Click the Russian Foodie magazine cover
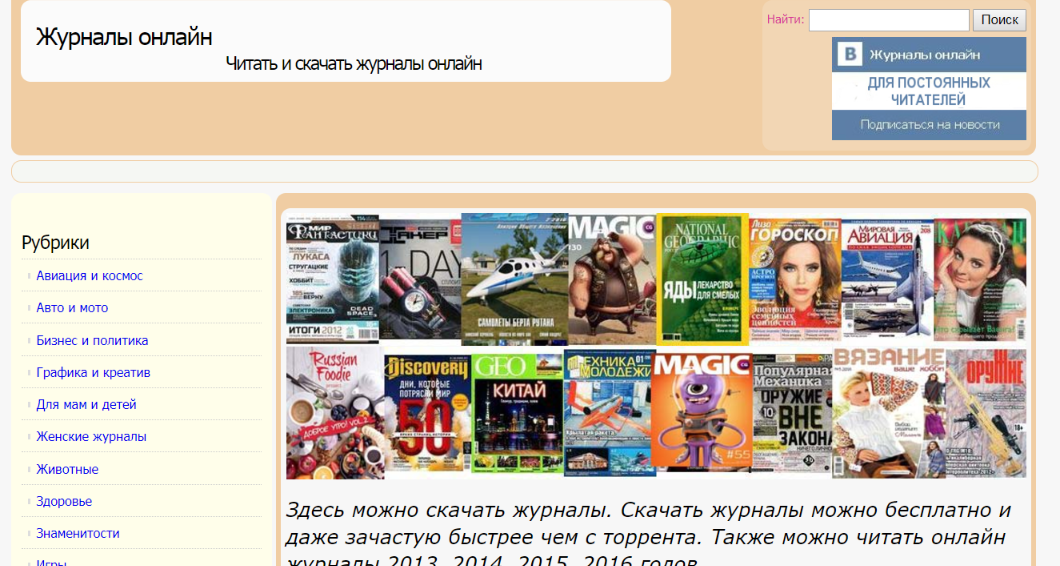Image resolution: width=1060 pixels, height=566 pixels. click(x=335, y=413)
